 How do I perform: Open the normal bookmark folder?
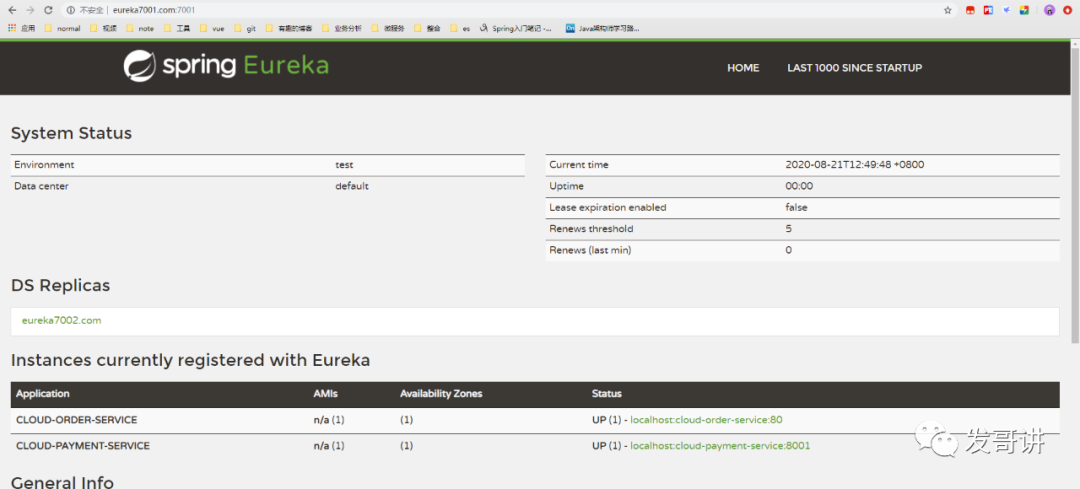tap(63, 28)
